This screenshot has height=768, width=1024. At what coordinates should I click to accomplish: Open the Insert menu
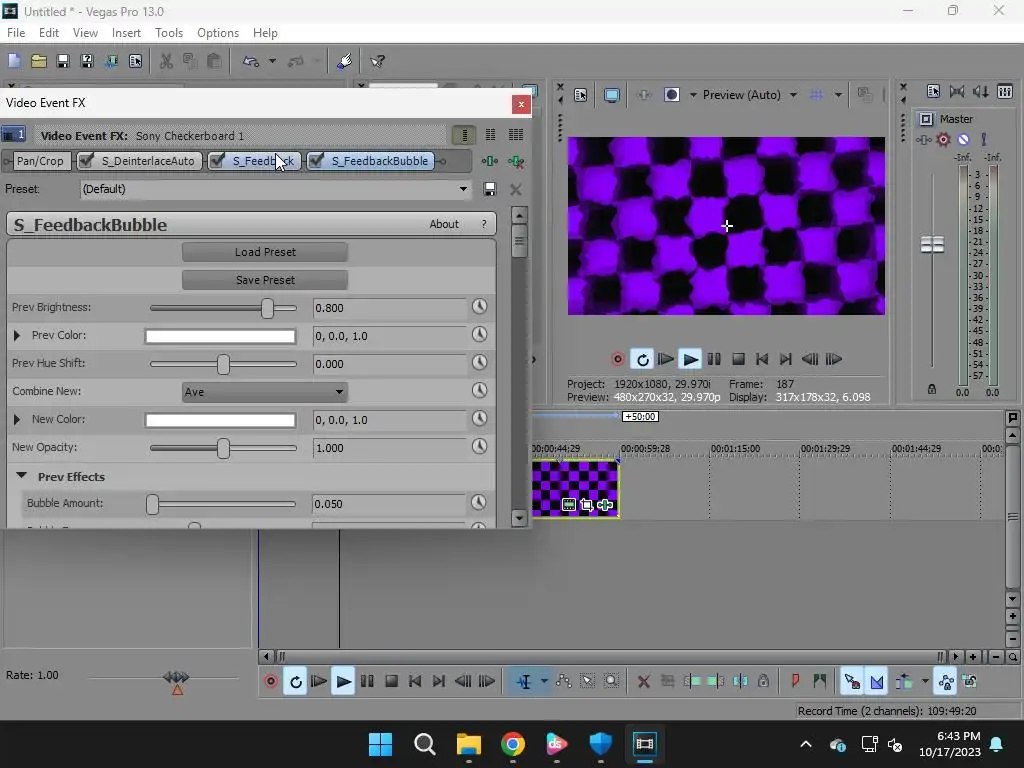pyautogui.click(x=126, y=33)
